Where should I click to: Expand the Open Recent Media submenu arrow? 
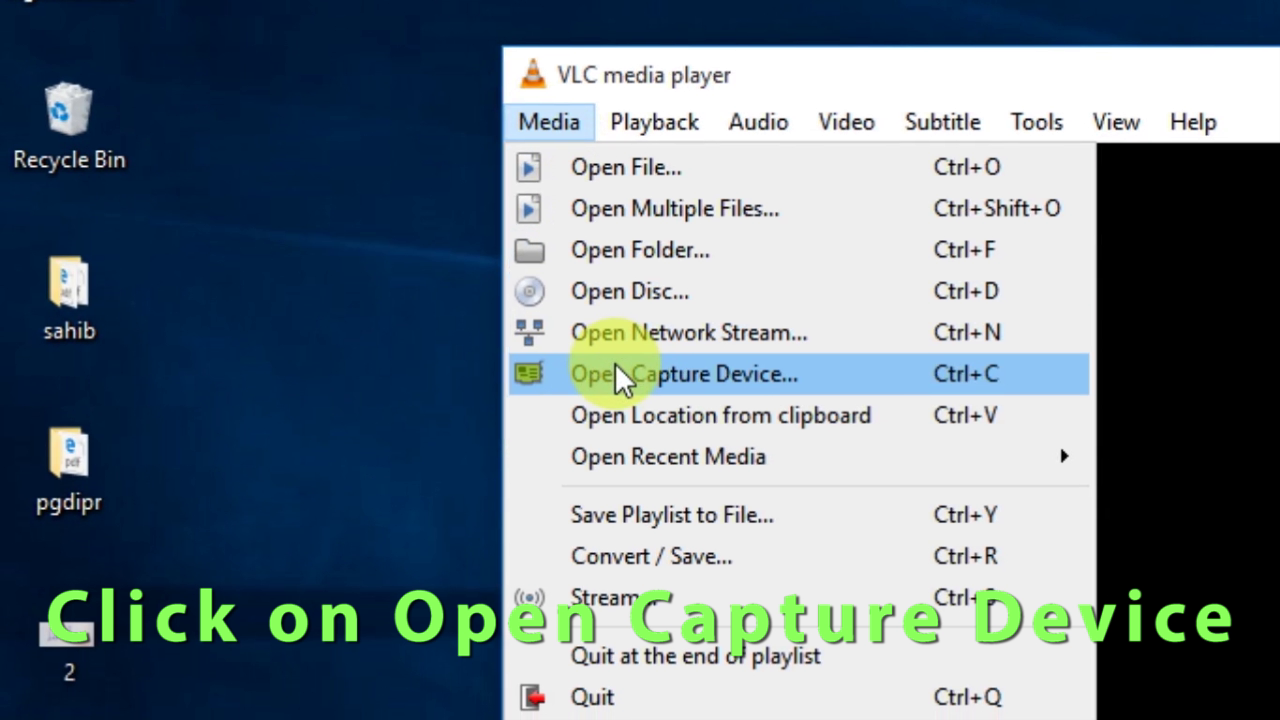[x=1064, y=456]
